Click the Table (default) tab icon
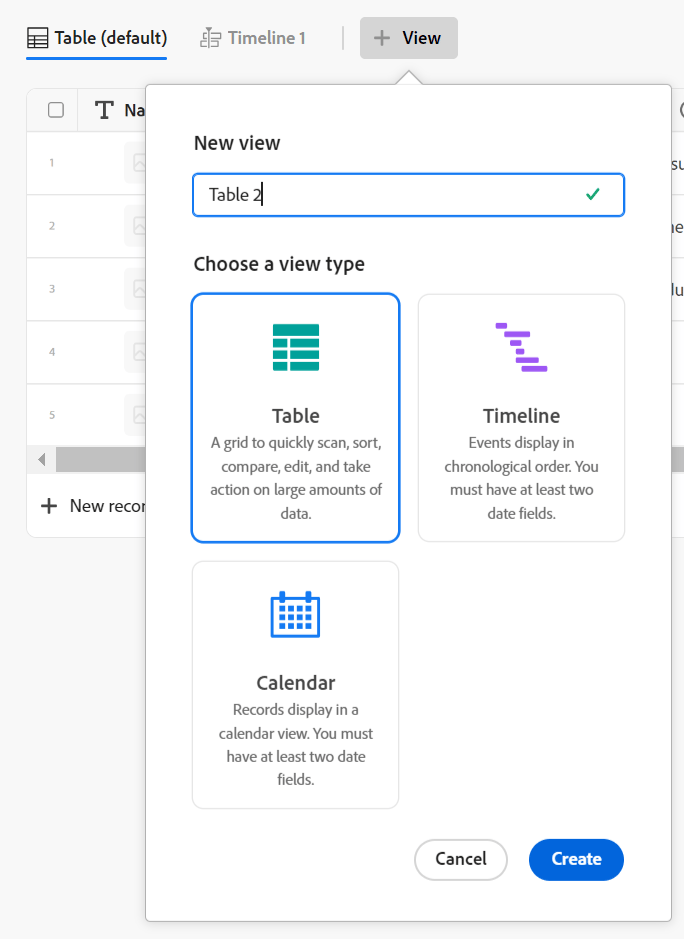 37,39
